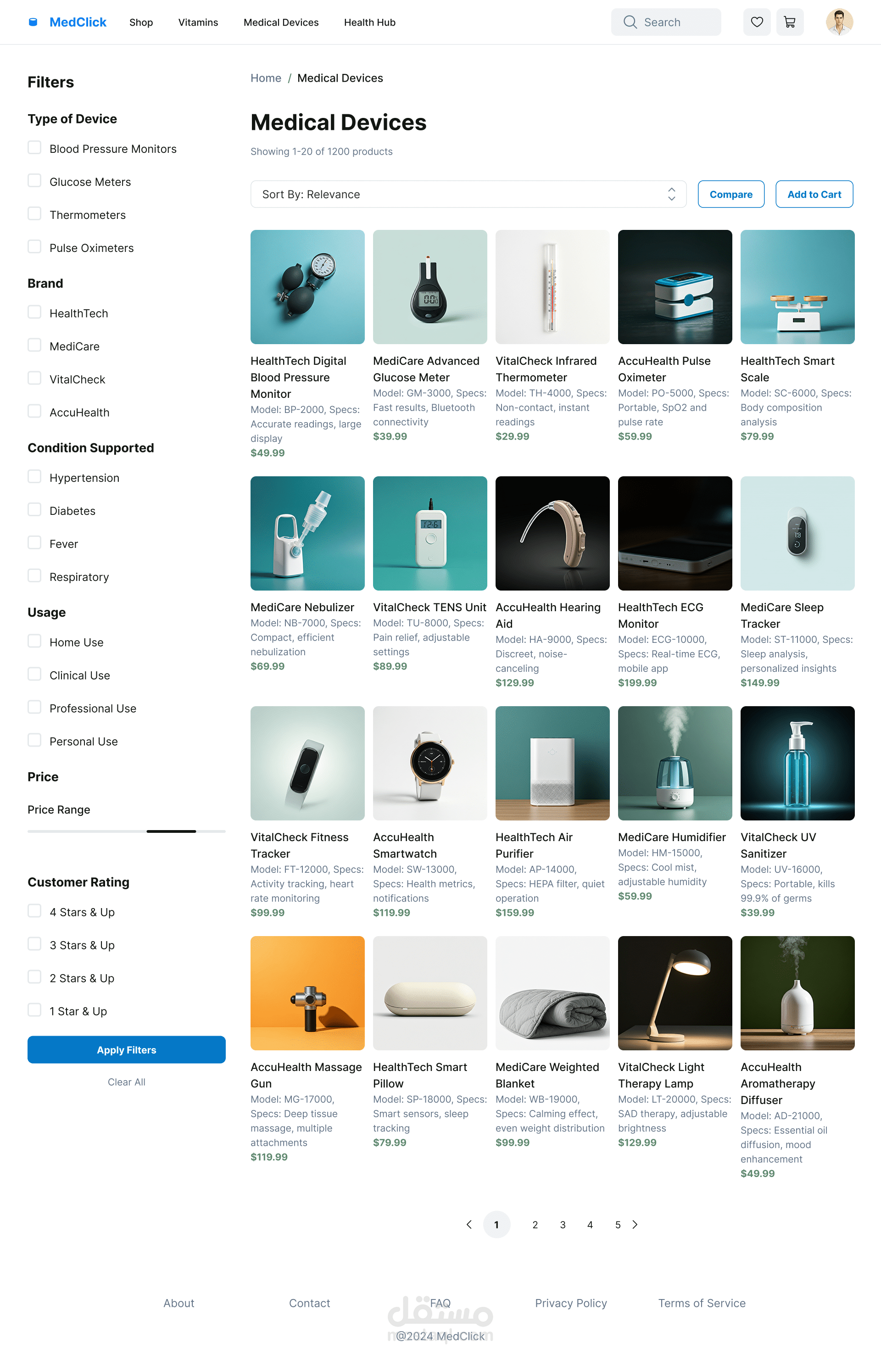Tick the 4 Stars & Up checkbox
The image size is (881, 1372).
pyautogui.click(x=34, y=911)
